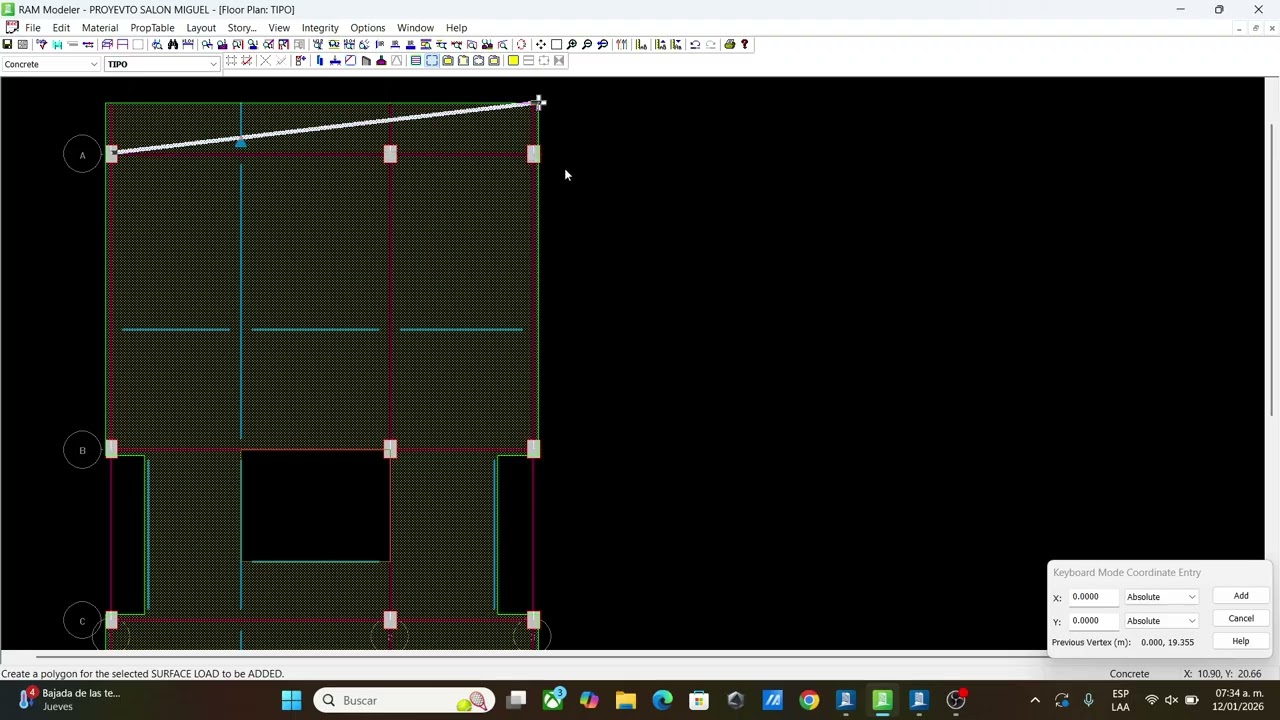This screenshot has height=720, width=1280.
Task: Open the X coordinate Absolute dropdown
Action: [x=1161, y=597]
